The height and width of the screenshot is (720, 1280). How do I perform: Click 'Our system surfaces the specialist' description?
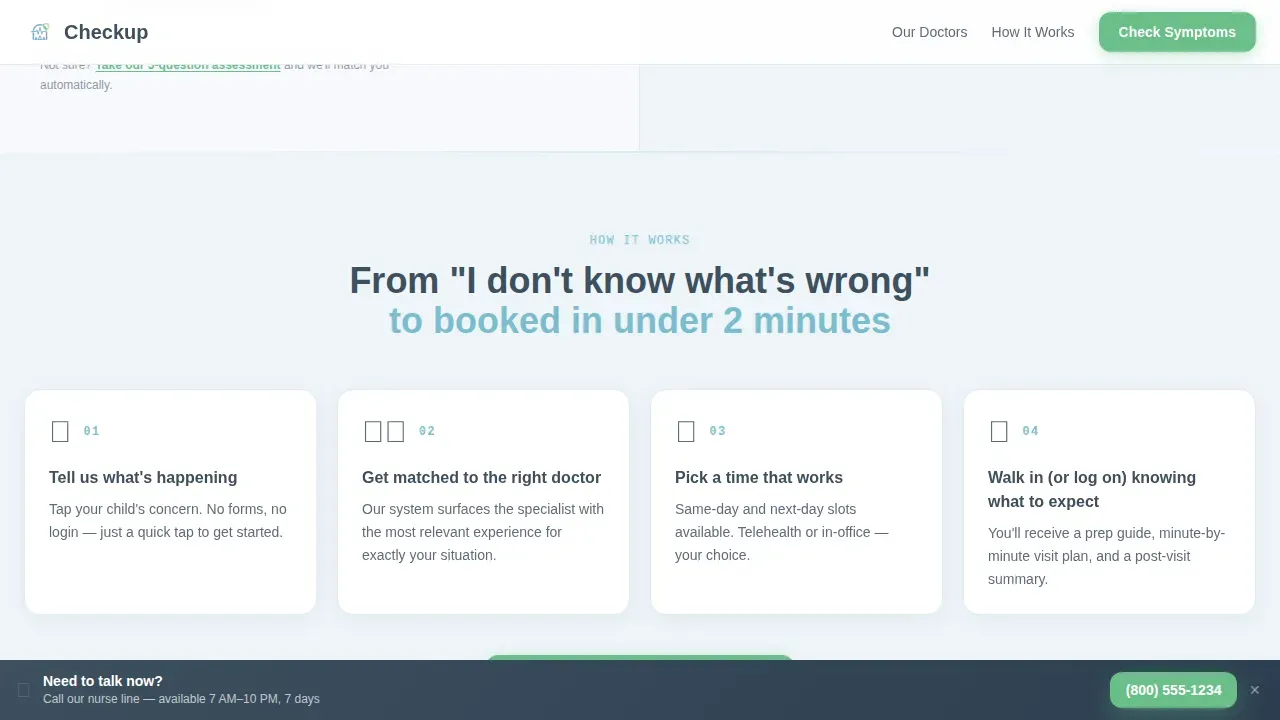click(483, 532)
